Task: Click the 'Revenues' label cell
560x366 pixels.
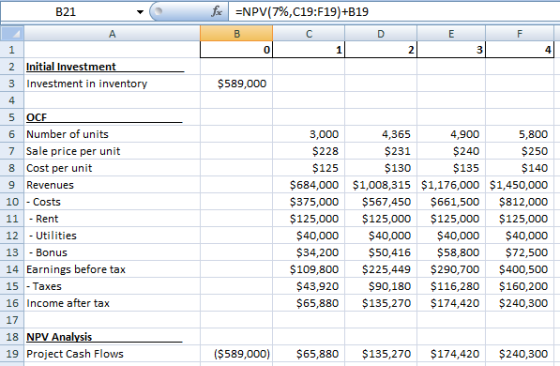Action: tap(112, 185)
